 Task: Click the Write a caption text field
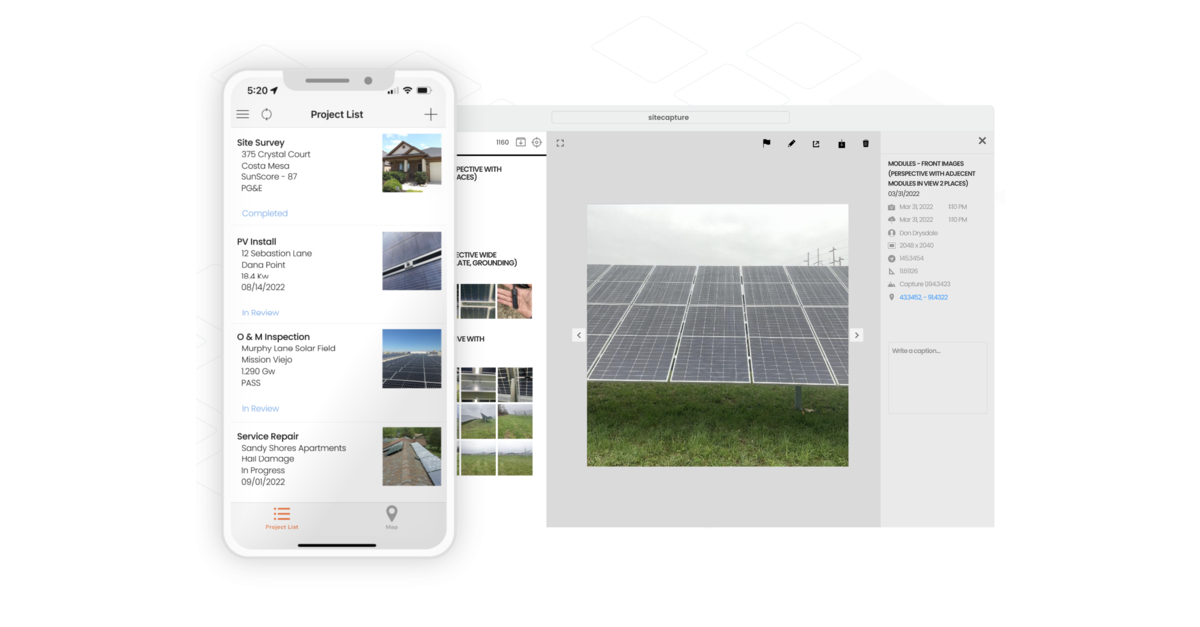(x=937, y=375)
